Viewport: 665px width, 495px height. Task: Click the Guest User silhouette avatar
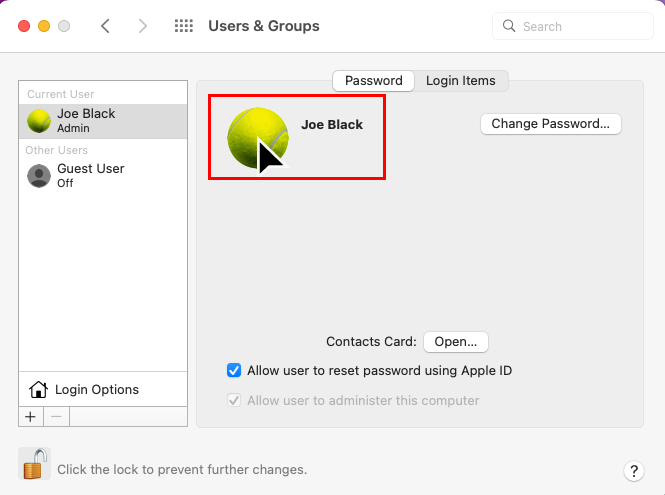[x=39, y=176]
